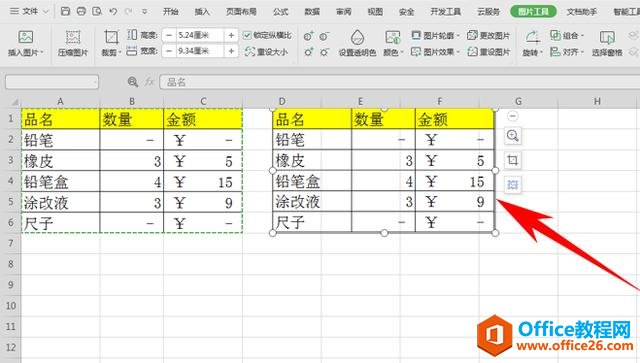Click the formula bar showing 品名
Screen dimensions: 640x363
399,82
